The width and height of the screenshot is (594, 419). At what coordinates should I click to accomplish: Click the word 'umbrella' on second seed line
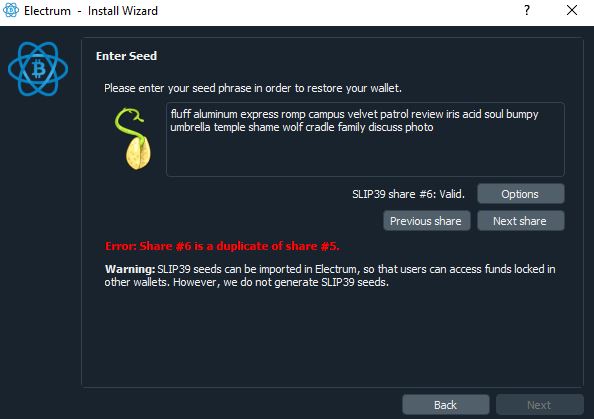coord(190,127)
